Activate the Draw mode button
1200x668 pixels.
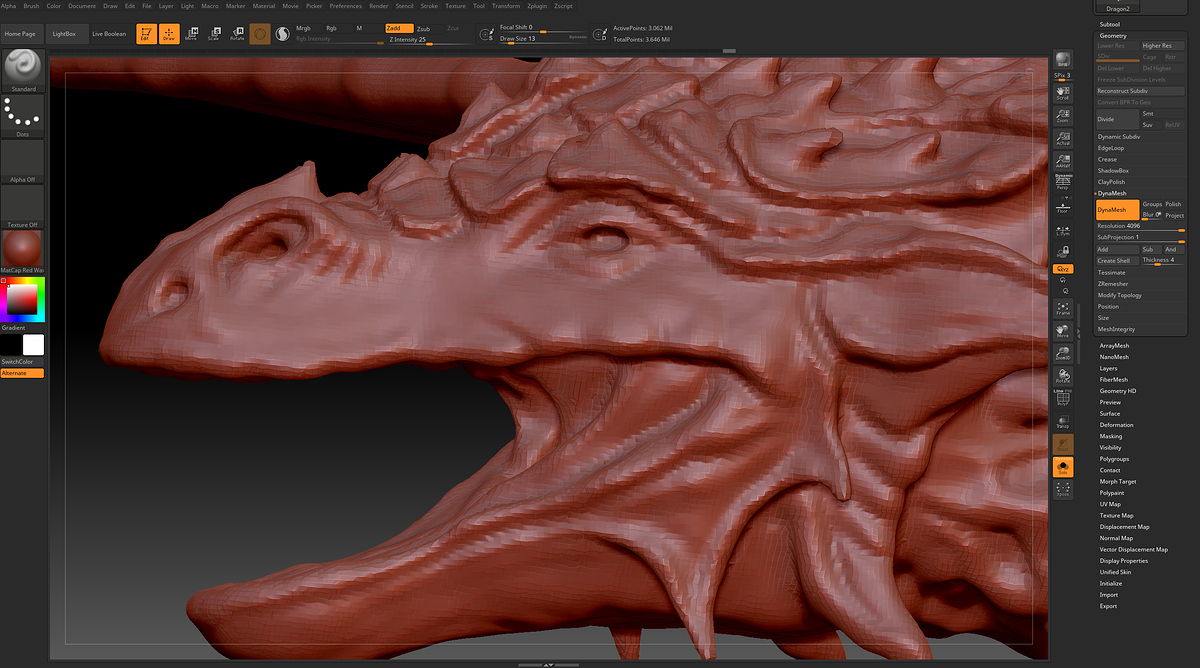coord(170,34)
